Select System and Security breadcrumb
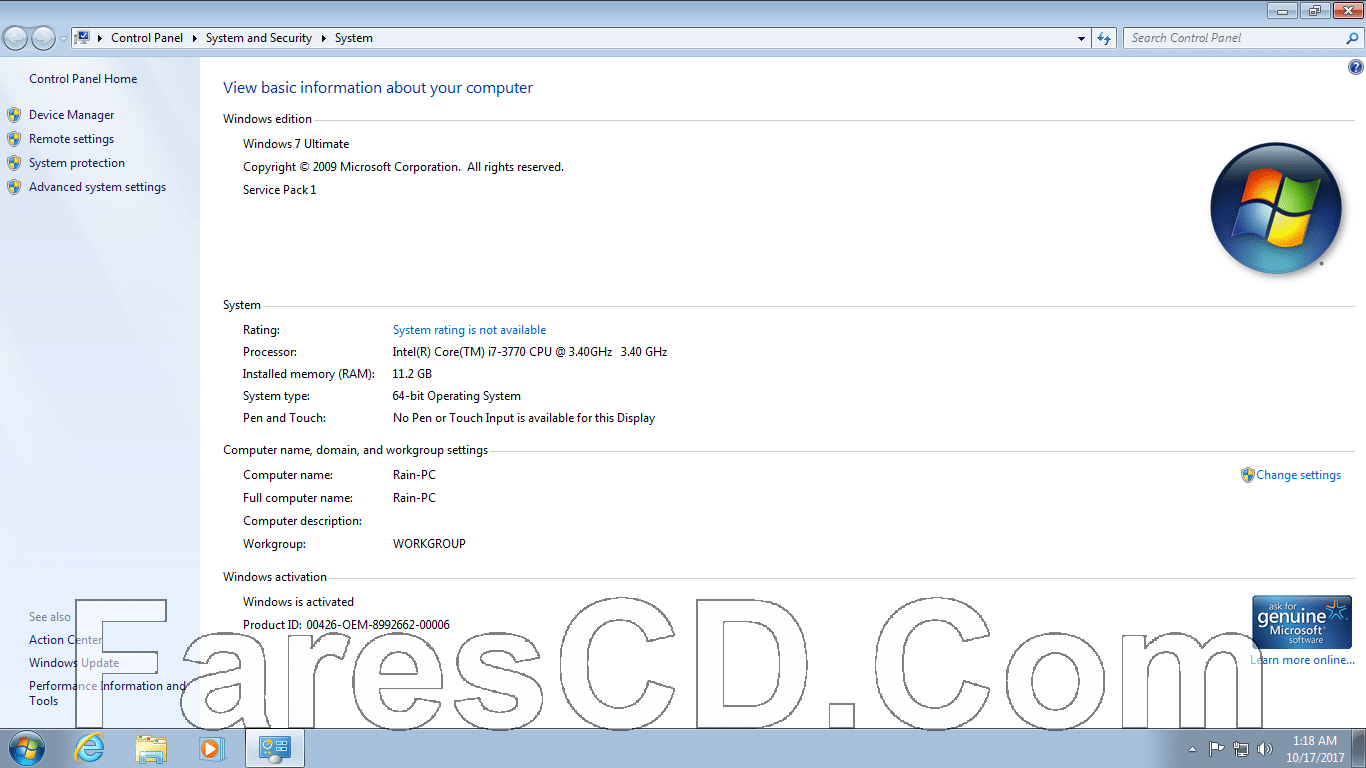Screen dimensions: 1366x768 coord(259,38)
